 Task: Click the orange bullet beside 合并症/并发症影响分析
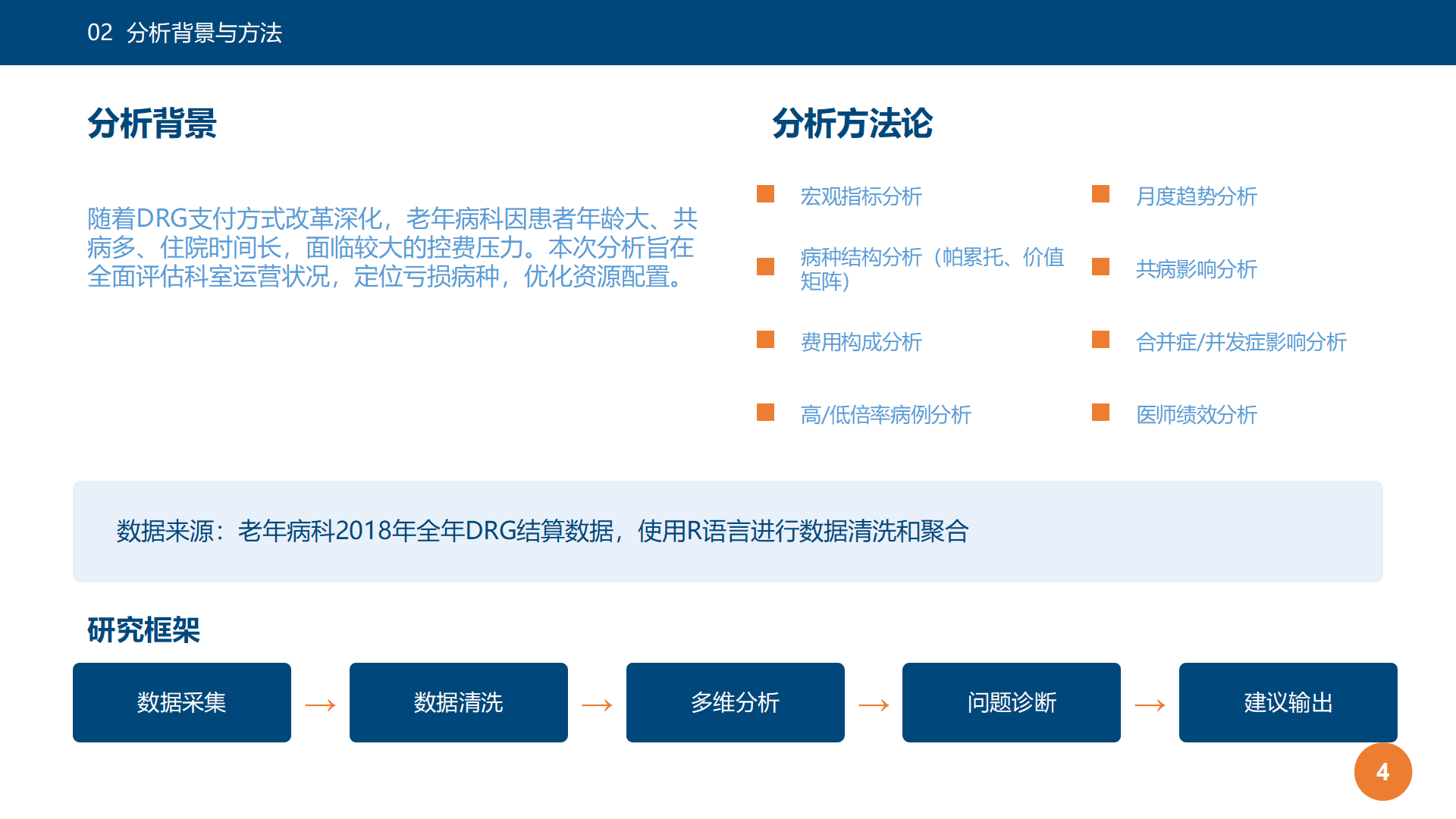tap(1100, 340)
